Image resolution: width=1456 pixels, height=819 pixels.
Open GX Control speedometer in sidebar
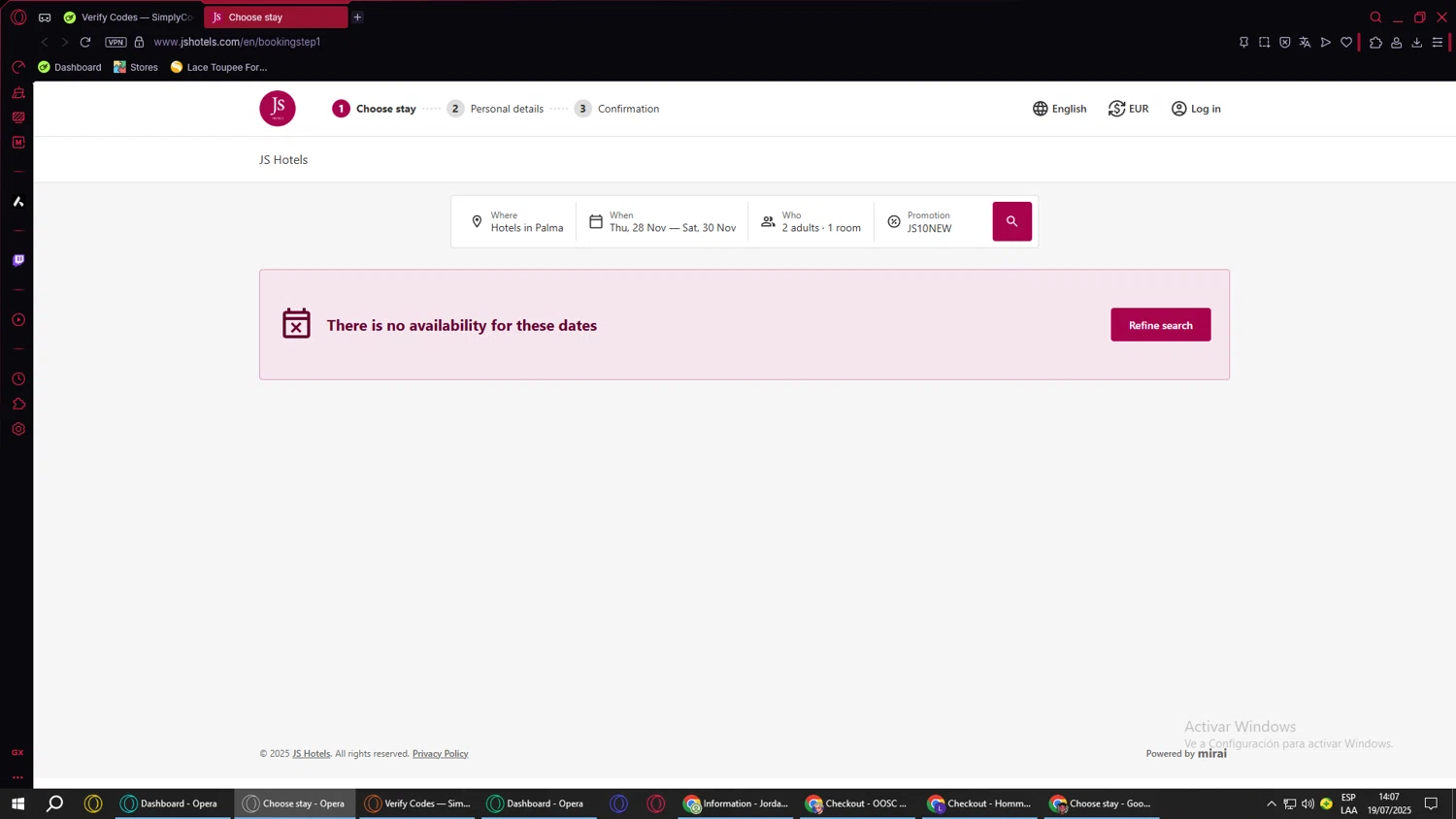(18, 67)
